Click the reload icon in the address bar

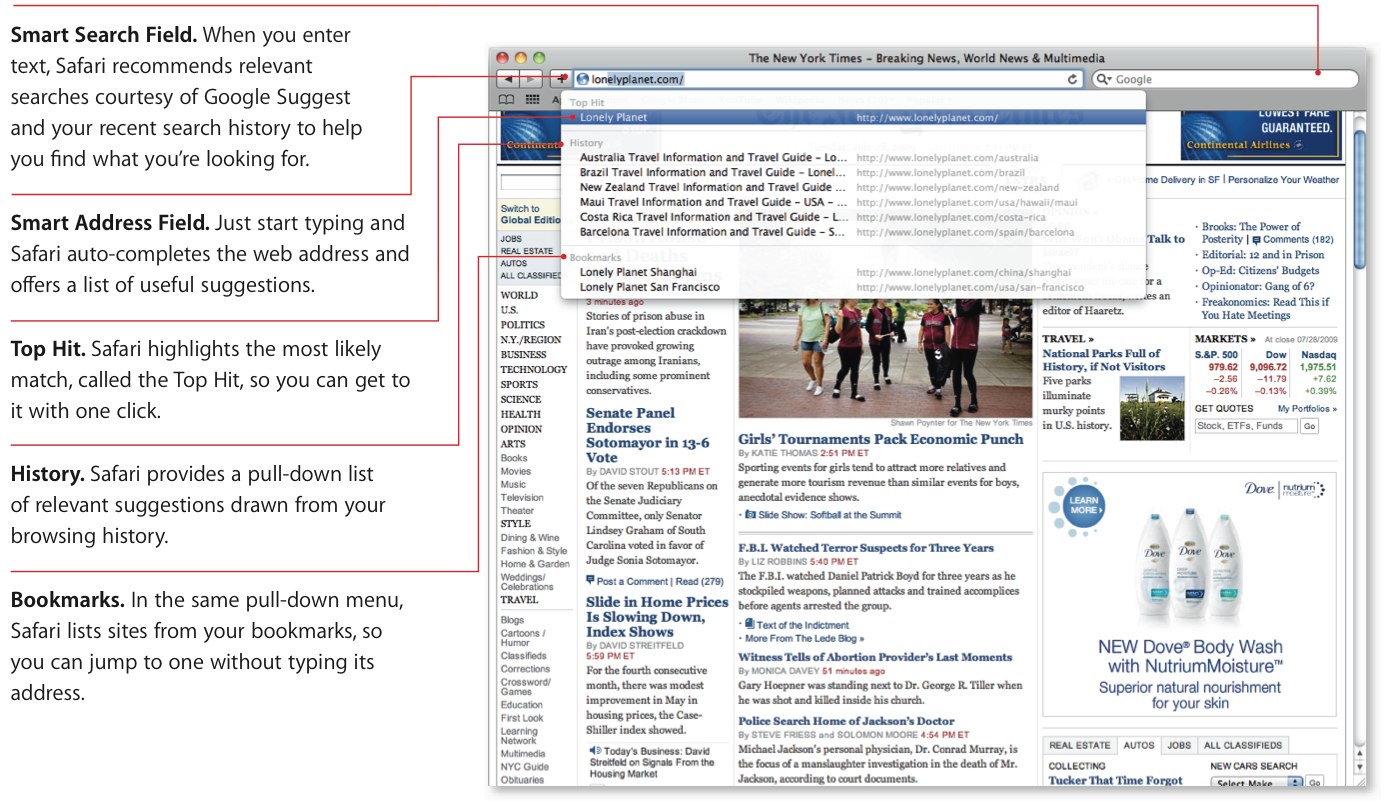tap(1073, 79)
